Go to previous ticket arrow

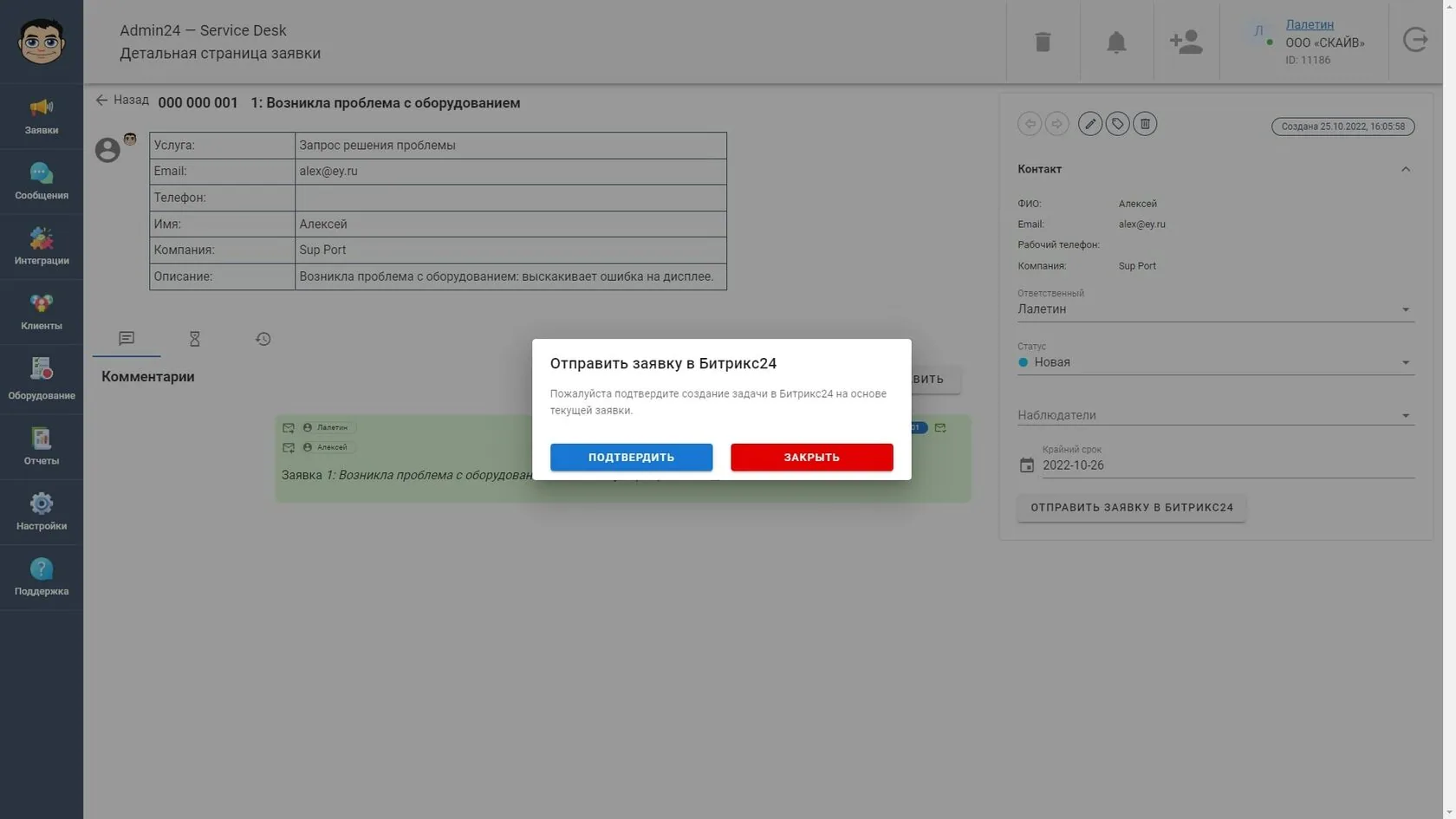pyautogui.click(x=1030, y=124)
